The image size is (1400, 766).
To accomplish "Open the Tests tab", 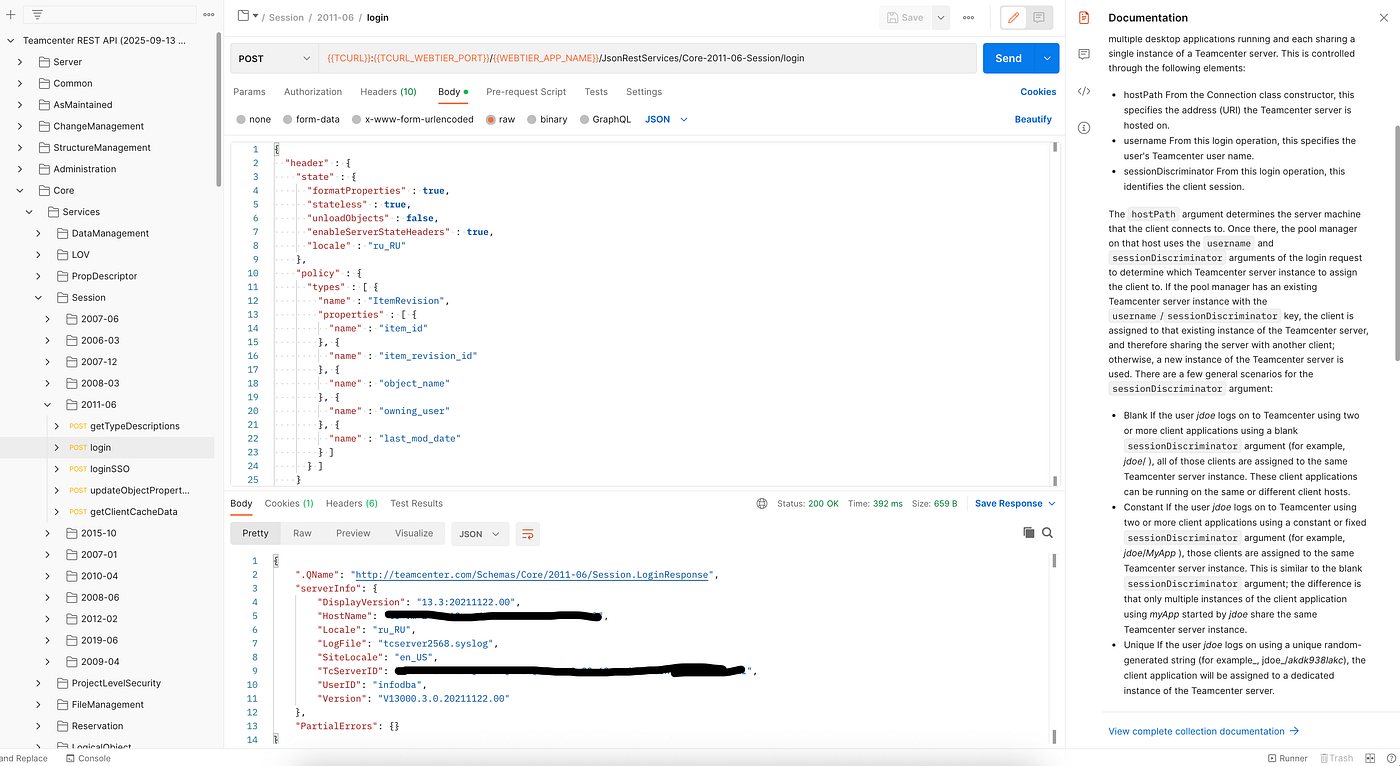I will click(x=596, y=92).
